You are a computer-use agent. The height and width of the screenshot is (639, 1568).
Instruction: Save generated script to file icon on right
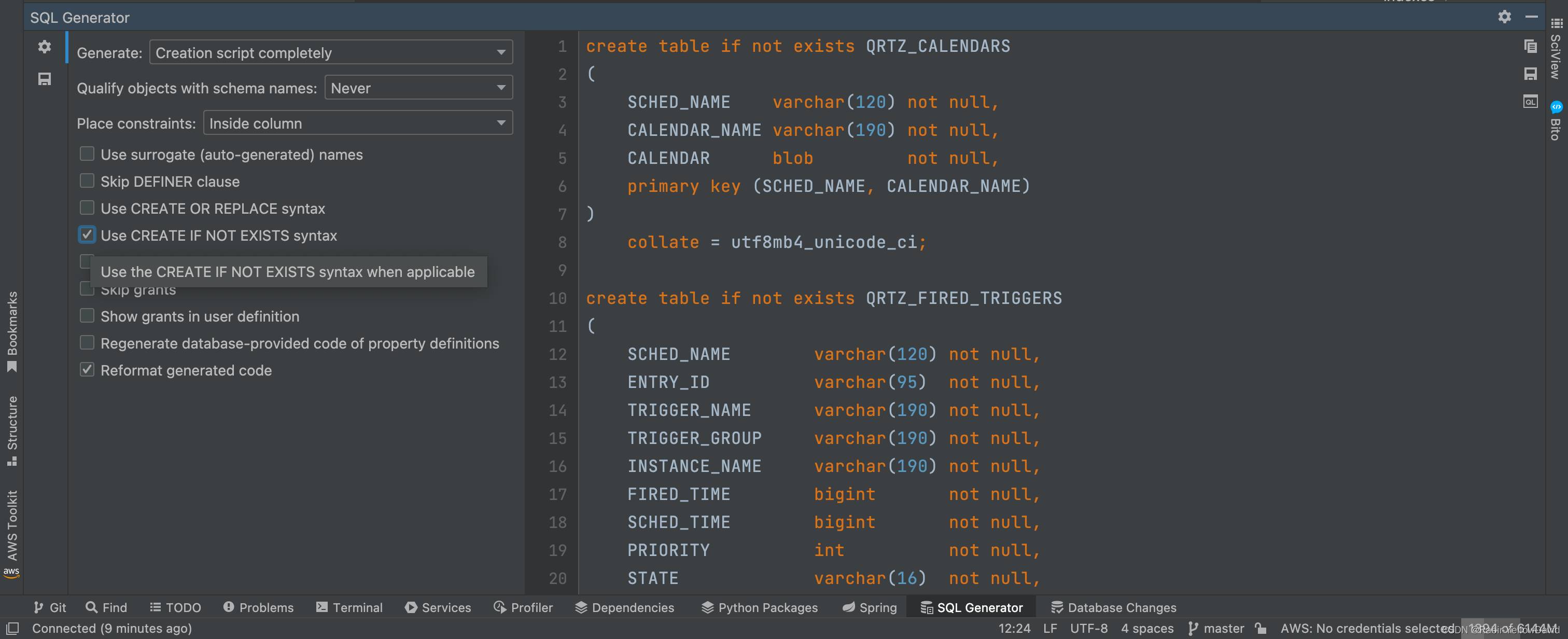[x=1530, y=74]
